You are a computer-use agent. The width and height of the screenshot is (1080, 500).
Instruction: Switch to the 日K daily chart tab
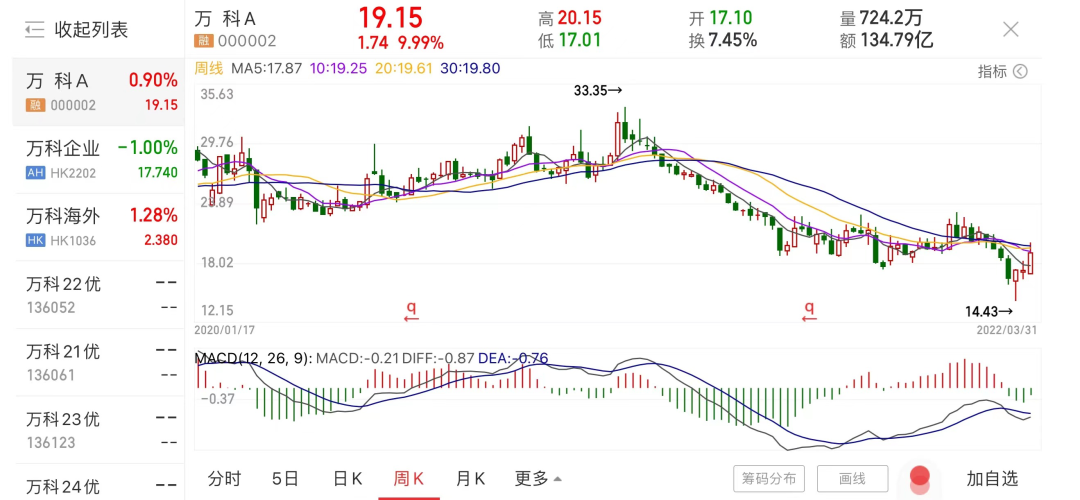point(347,478)
